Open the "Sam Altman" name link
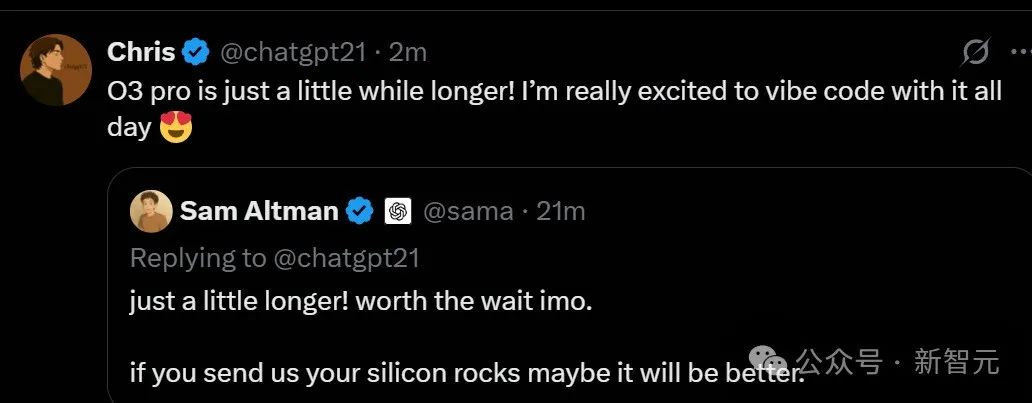 [259, 211]
